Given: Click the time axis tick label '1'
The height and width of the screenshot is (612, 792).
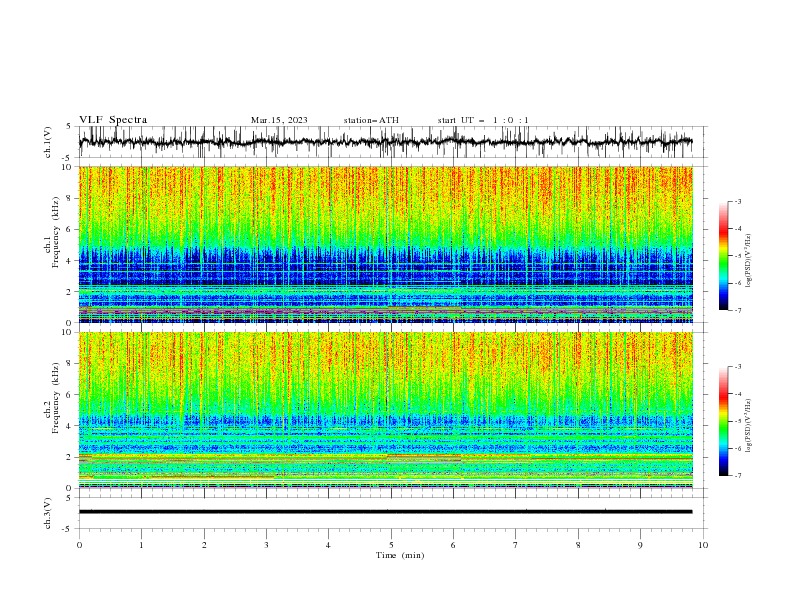Looking at the screenshot, I should click(x=141, y=545).
